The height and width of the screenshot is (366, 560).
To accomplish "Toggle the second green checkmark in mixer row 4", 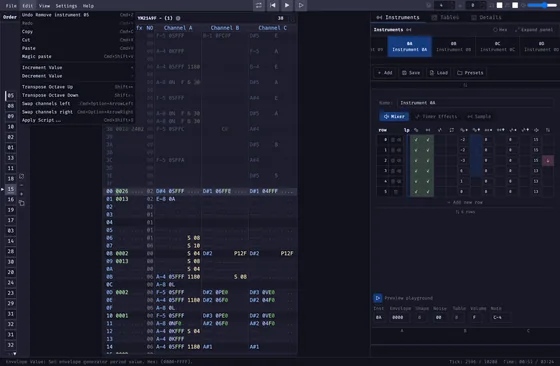I will [428, 181].
